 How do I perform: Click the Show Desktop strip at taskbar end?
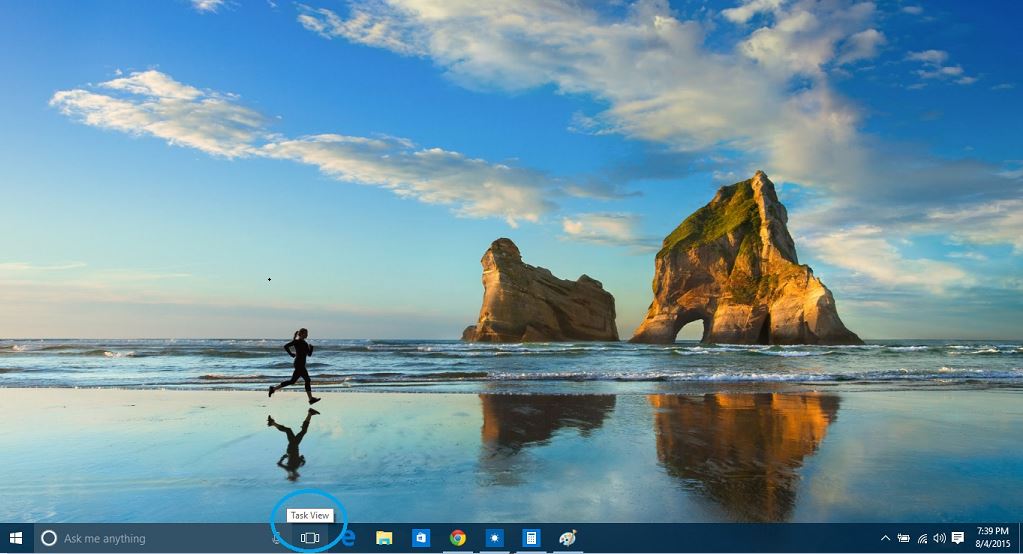[1020, 538]
